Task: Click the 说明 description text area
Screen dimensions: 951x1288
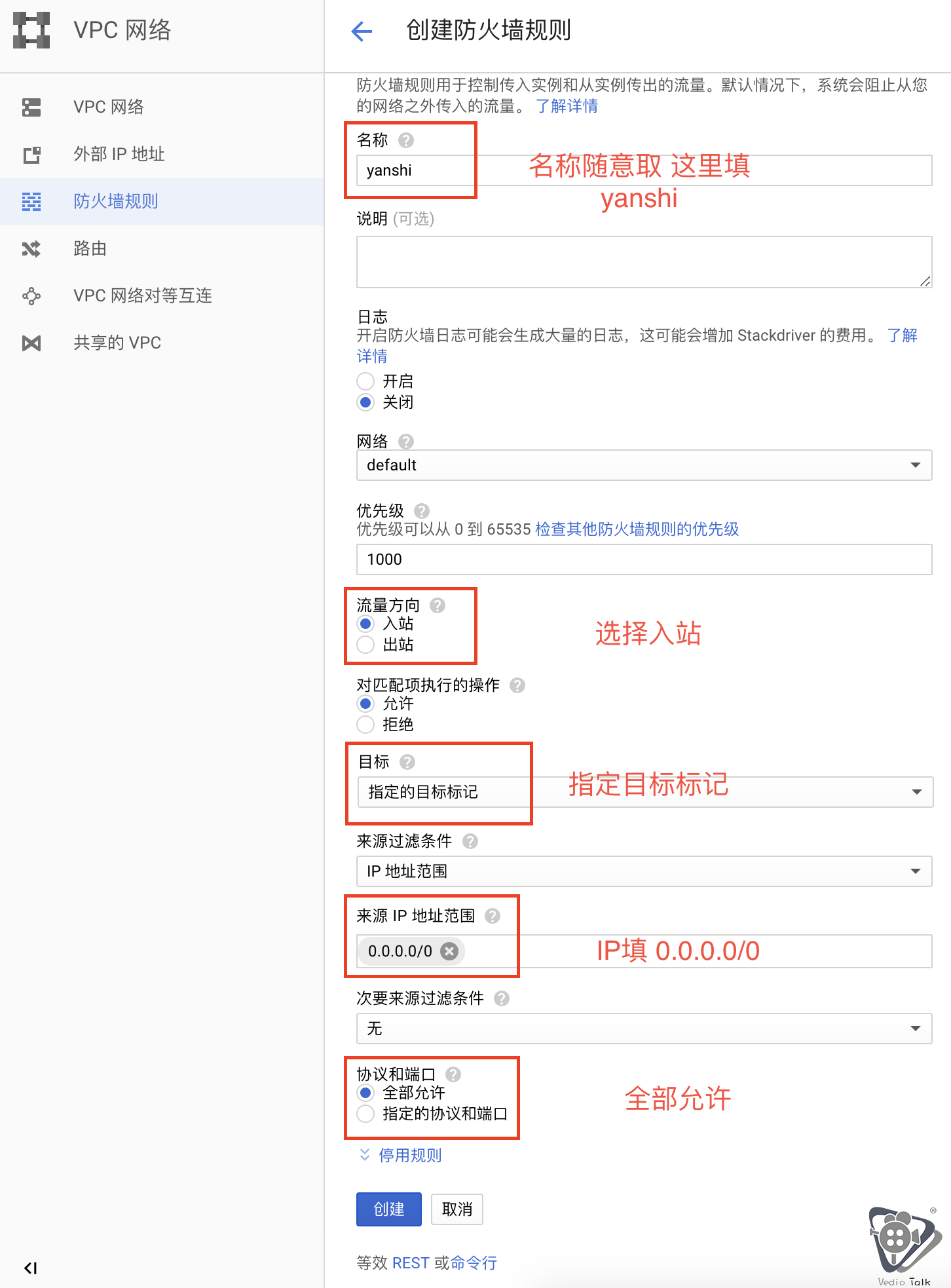Action: (x=644, y=262)
